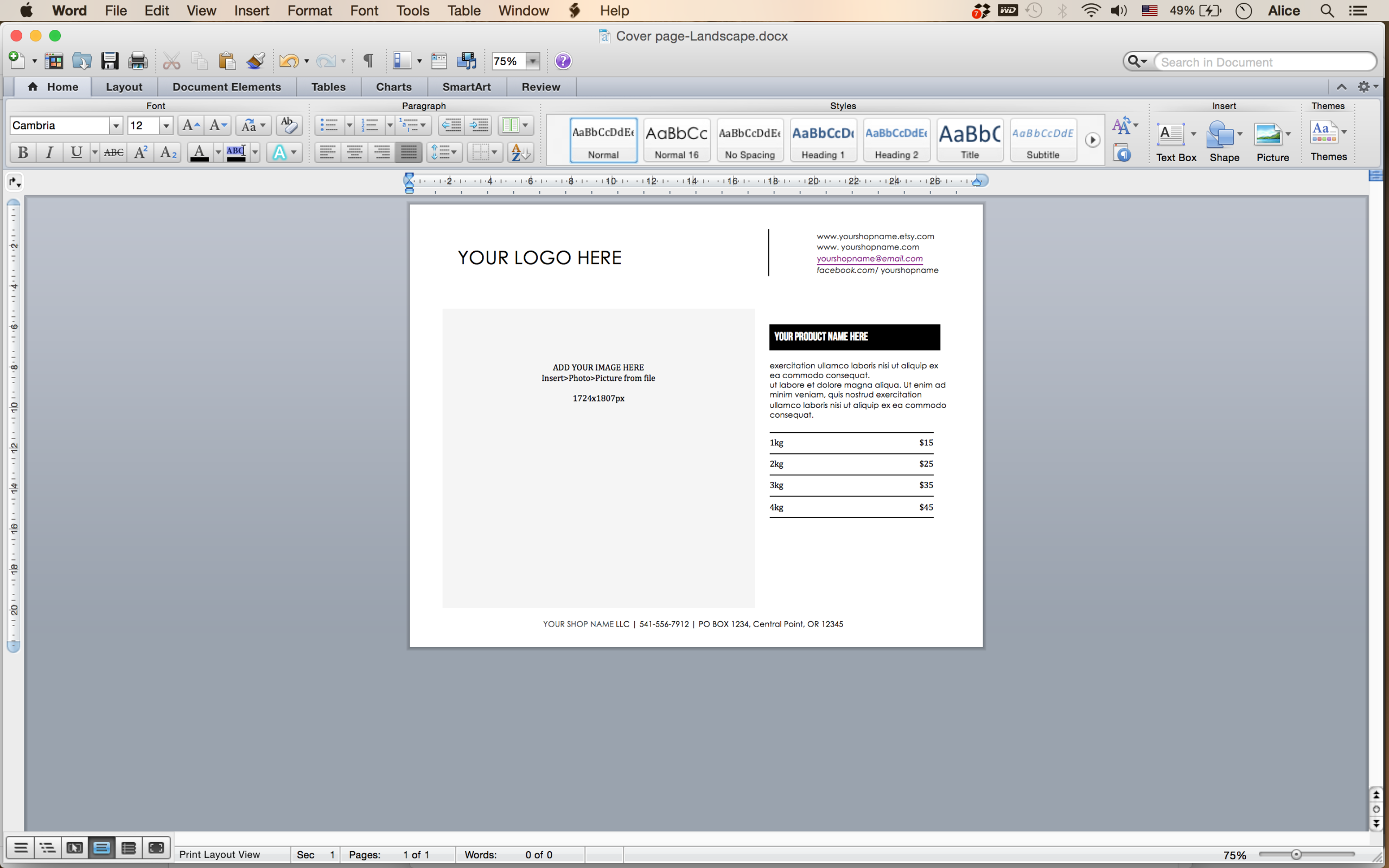Image resolution: width=1389 pixels, height=868 pixels.
Task: Apply the Title style
Action: [970, 140]
